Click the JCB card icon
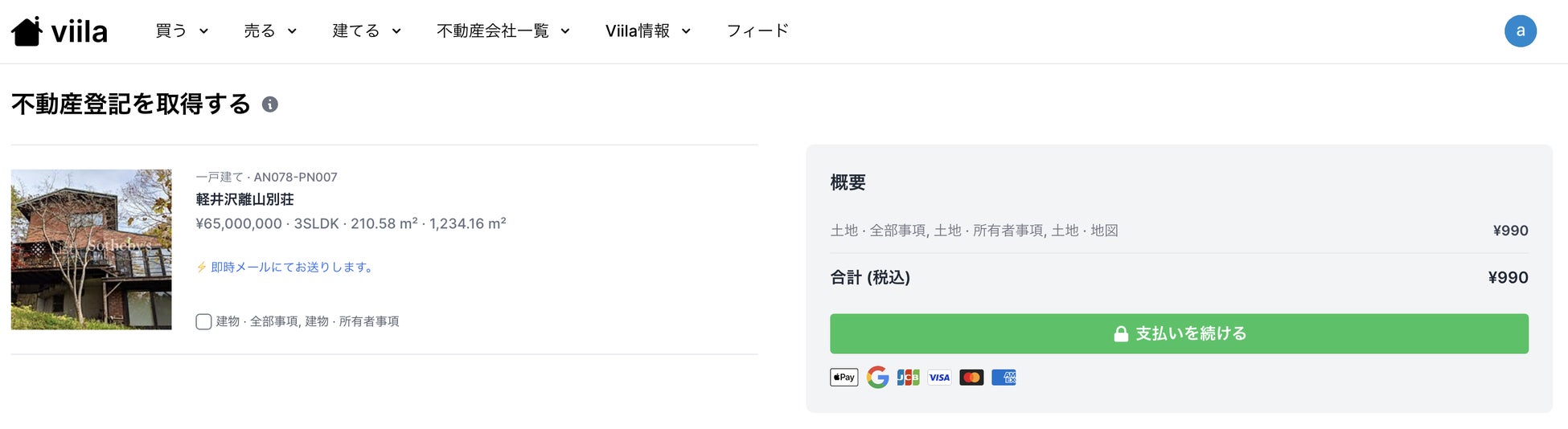 [x=908, y=378]
